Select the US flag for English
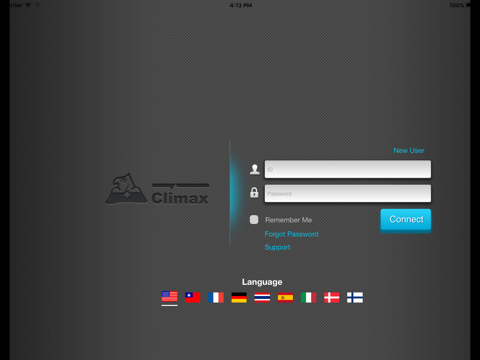This screenshot has width=480, height=360. pyautogui.click(x=169, y=296)
